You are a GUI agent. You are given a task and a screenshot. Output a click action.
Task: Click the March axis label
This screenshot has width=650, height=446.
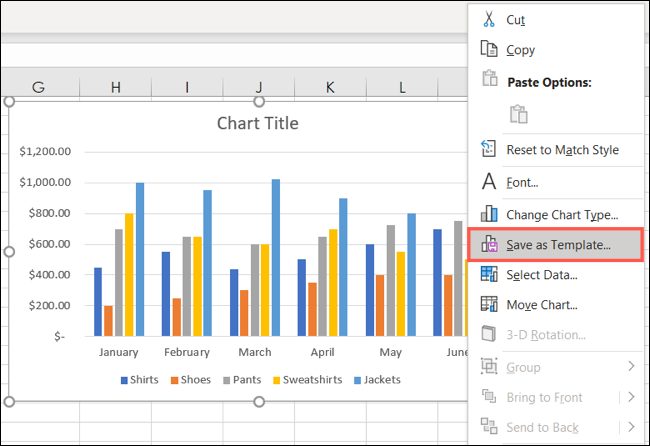click(x=255, y=352)
